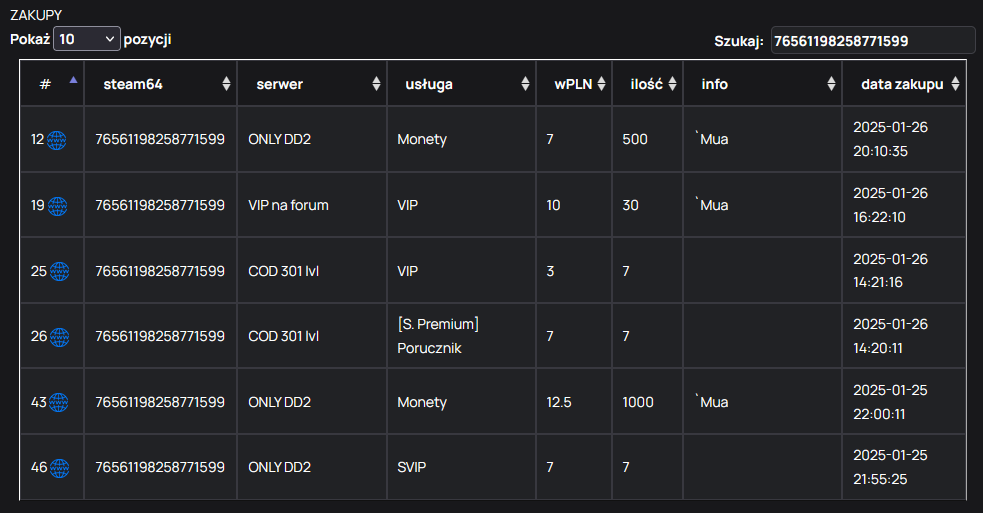The height and width of the screenshot is (513, 983).
Task: Sort by steam64 column arrows
Action: (226, 84)
